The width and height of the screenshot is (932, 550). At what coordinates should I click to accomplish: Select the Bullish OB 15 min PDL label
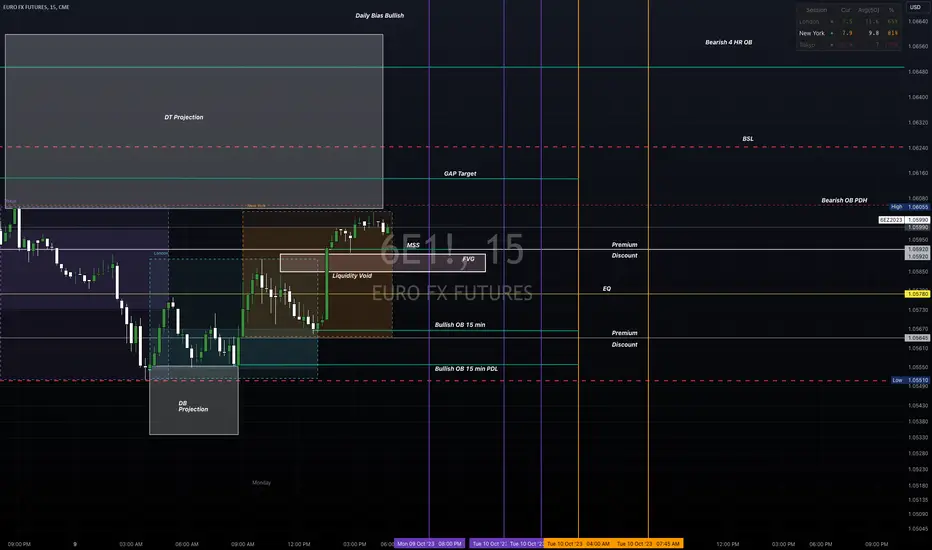coord(466,369)
